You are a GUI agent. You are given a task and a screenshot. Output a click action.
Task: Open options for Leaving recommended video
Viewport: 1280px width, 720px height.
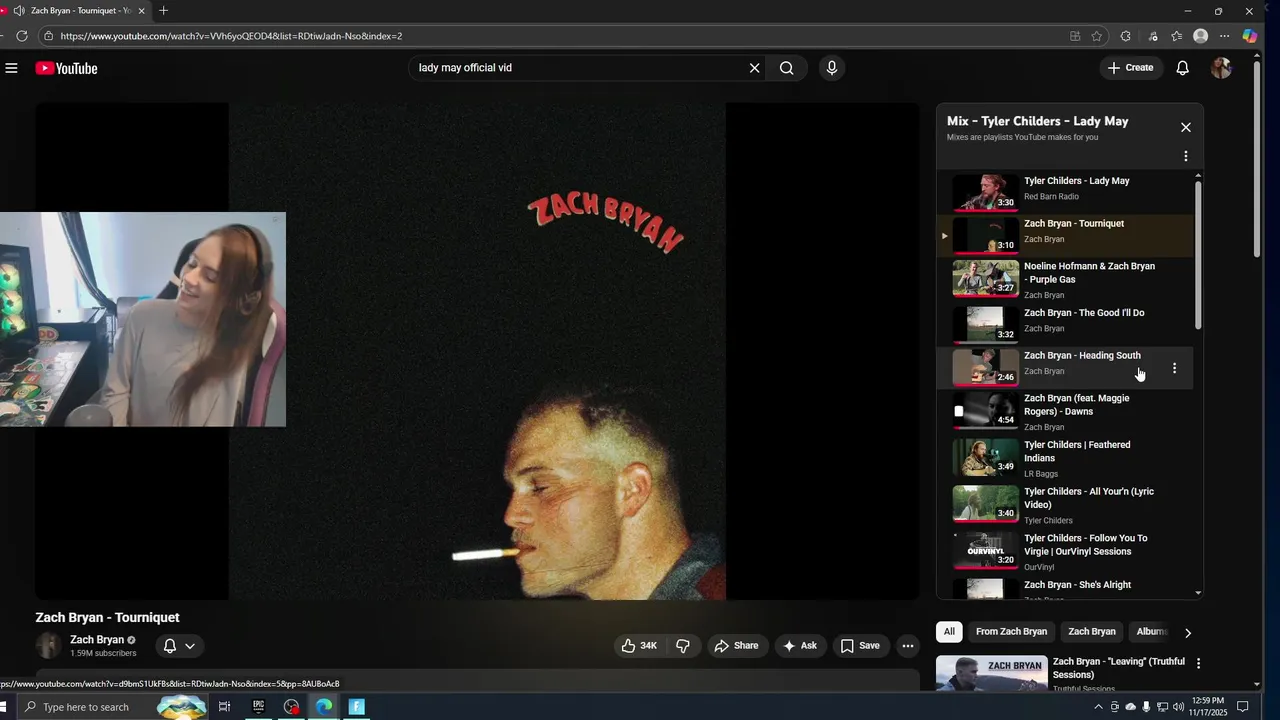coord(1198,663)
